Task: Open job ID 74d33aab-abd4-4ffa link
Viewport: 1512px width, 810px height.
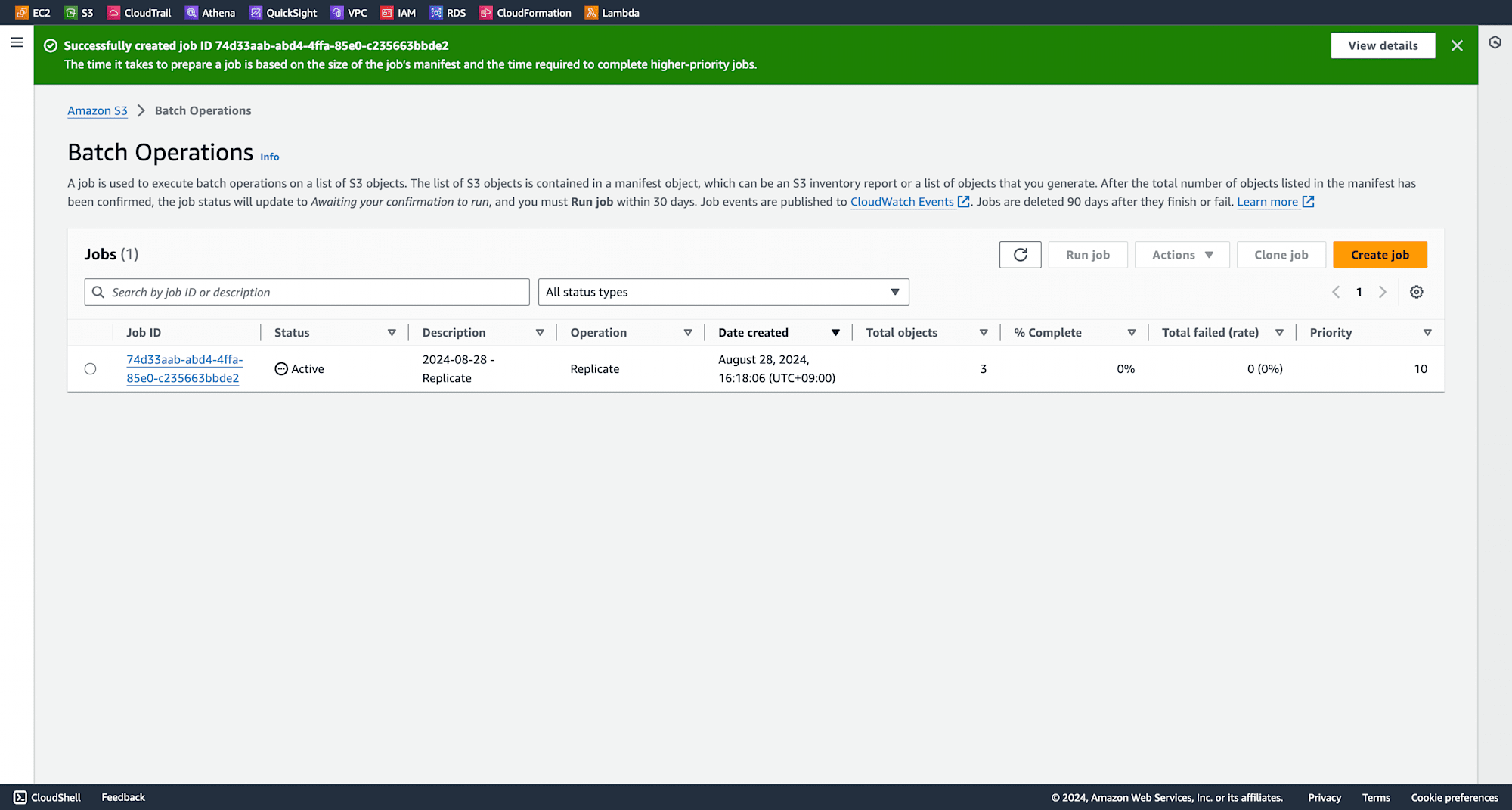Action: pos(184,369)
